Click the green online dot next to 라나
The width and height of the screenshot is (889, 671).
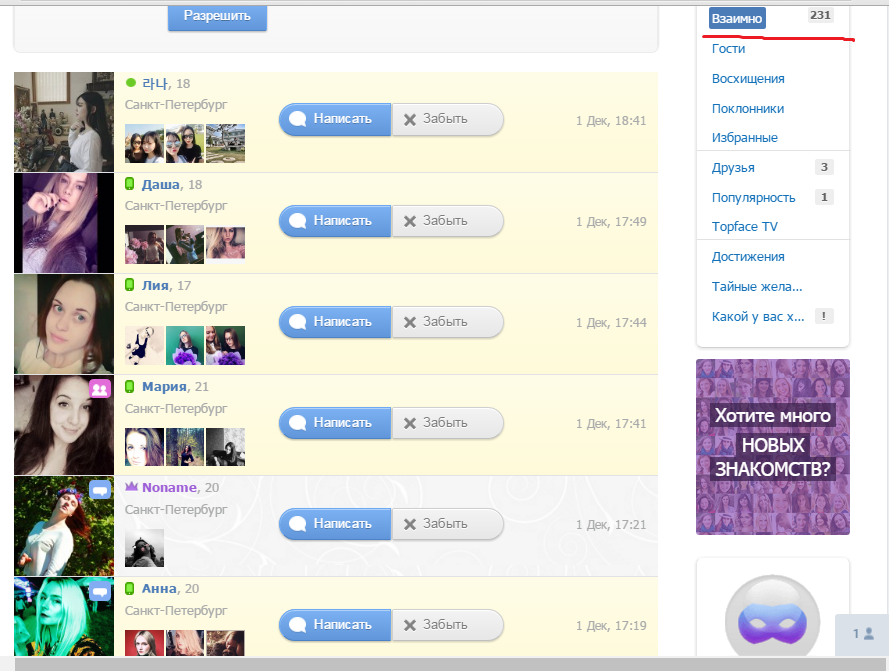pos(130,83)
